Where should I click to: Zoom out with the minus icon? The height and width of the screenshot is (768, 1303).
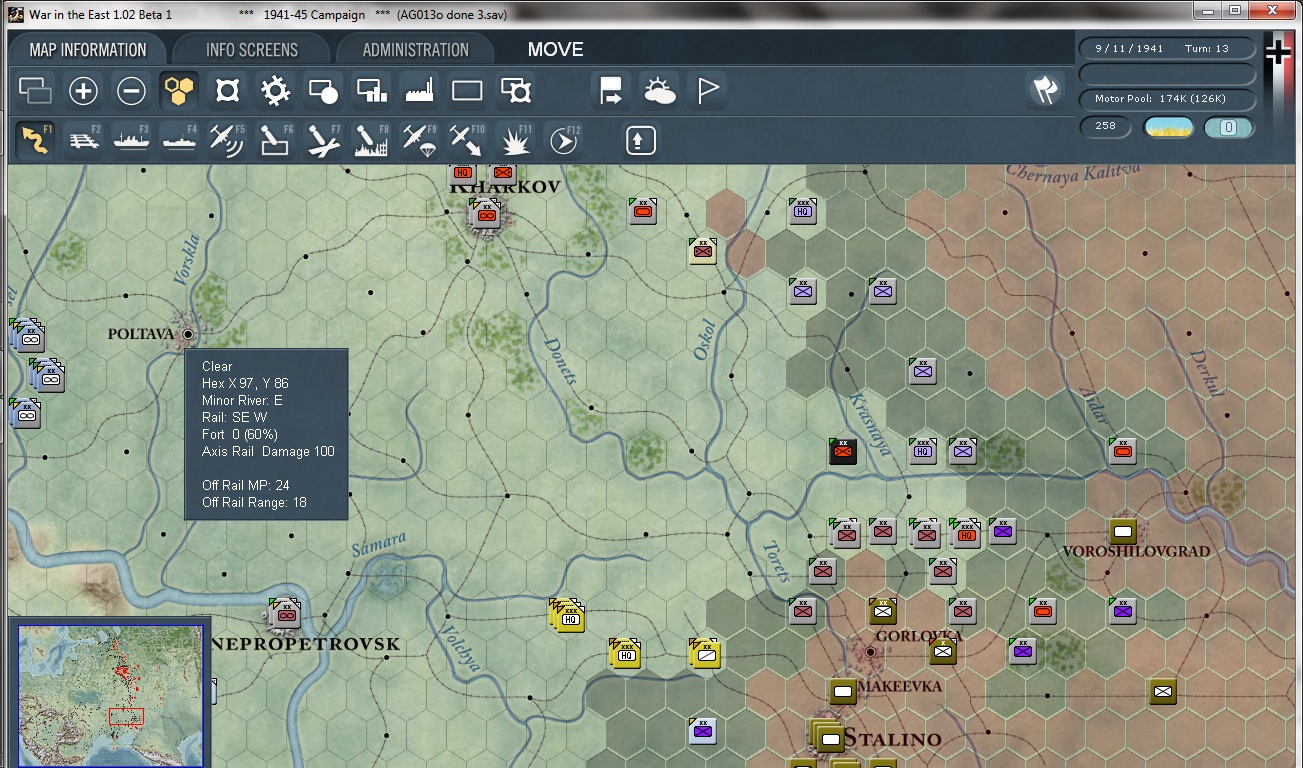pos(131,92)
